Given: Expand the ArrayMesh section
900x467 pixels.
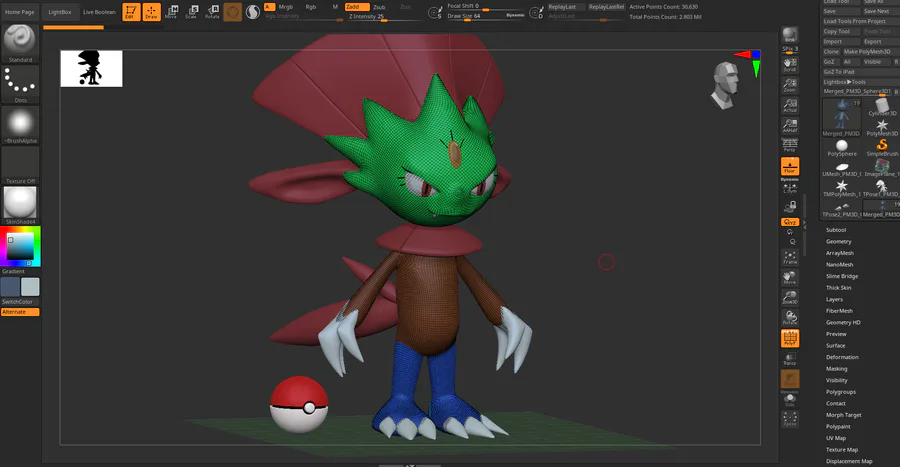Looking at the screenshot, I should coord(840,253).
